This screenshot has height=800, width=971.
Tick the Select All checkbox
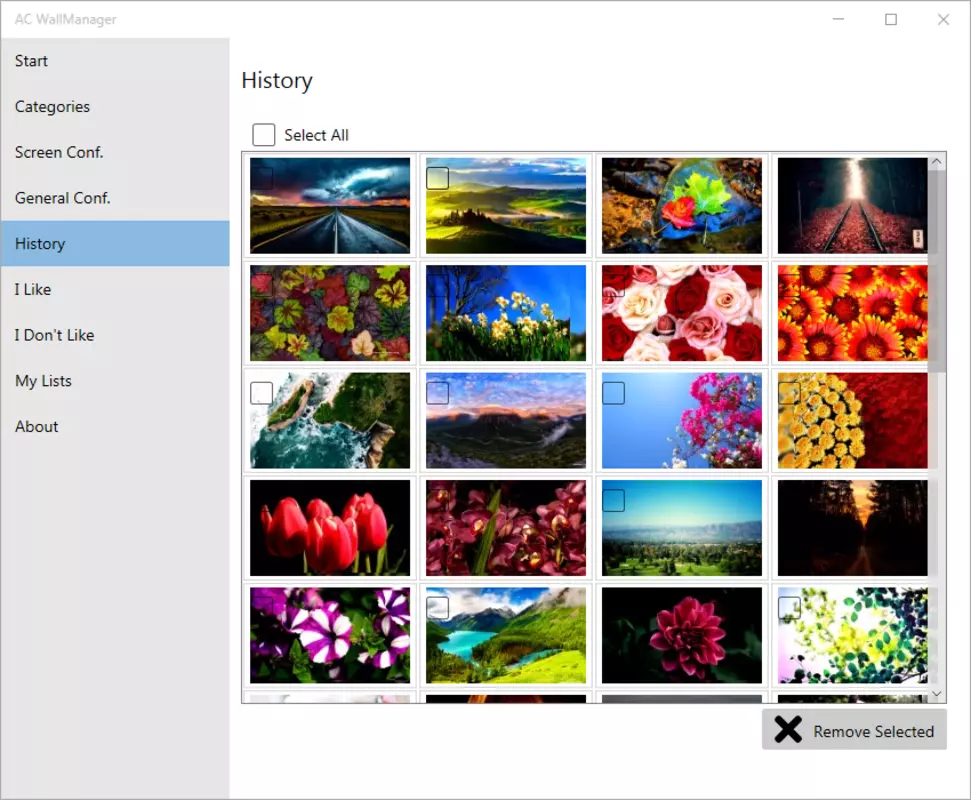coord(264,134)
